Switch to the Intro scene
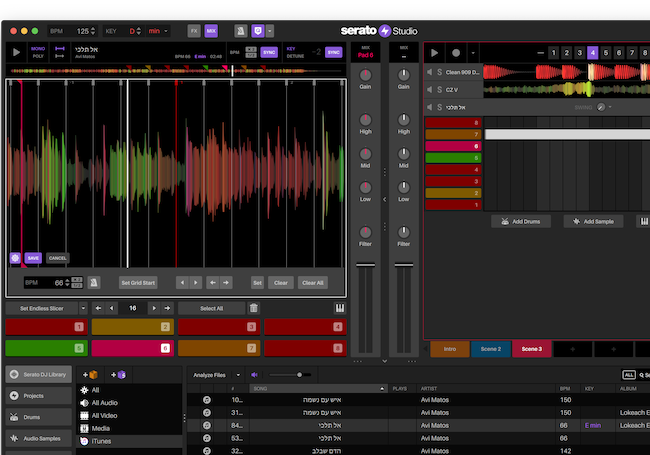The height and width of the screenshot is (455, 650). tap(450, 349)
